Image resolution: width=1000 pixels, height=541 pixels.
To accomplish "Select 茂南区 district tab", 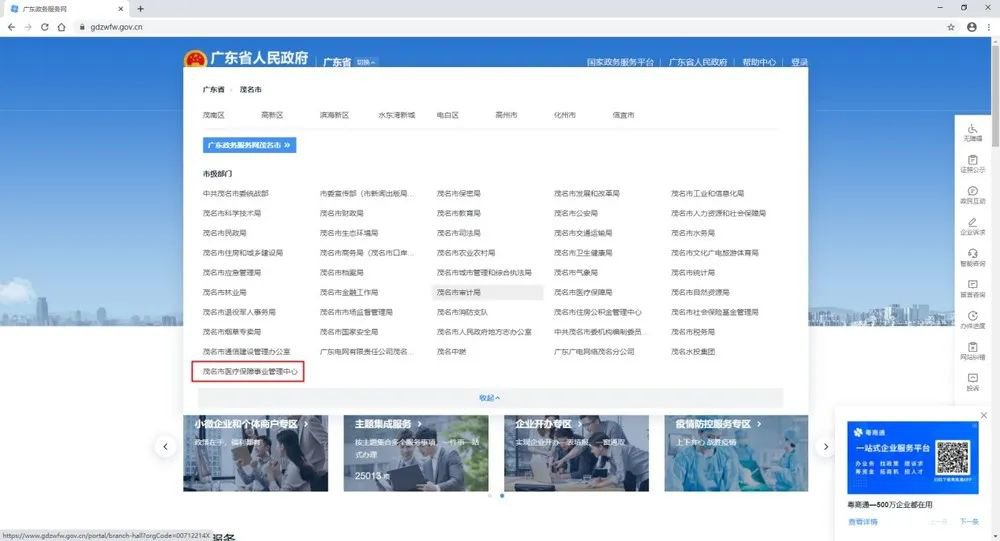I will click(214, 115).
